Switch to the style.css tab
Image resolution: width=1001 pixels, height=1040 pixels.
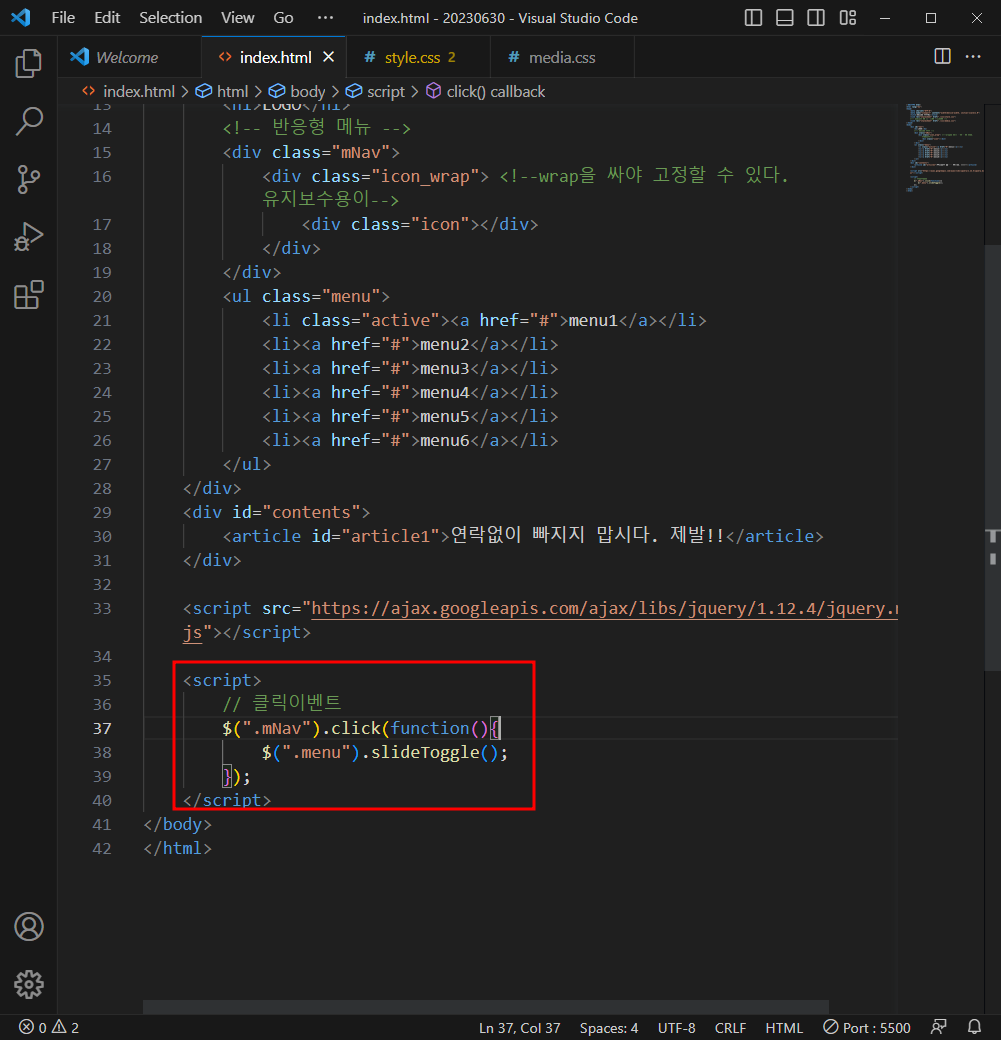point(419,57)
